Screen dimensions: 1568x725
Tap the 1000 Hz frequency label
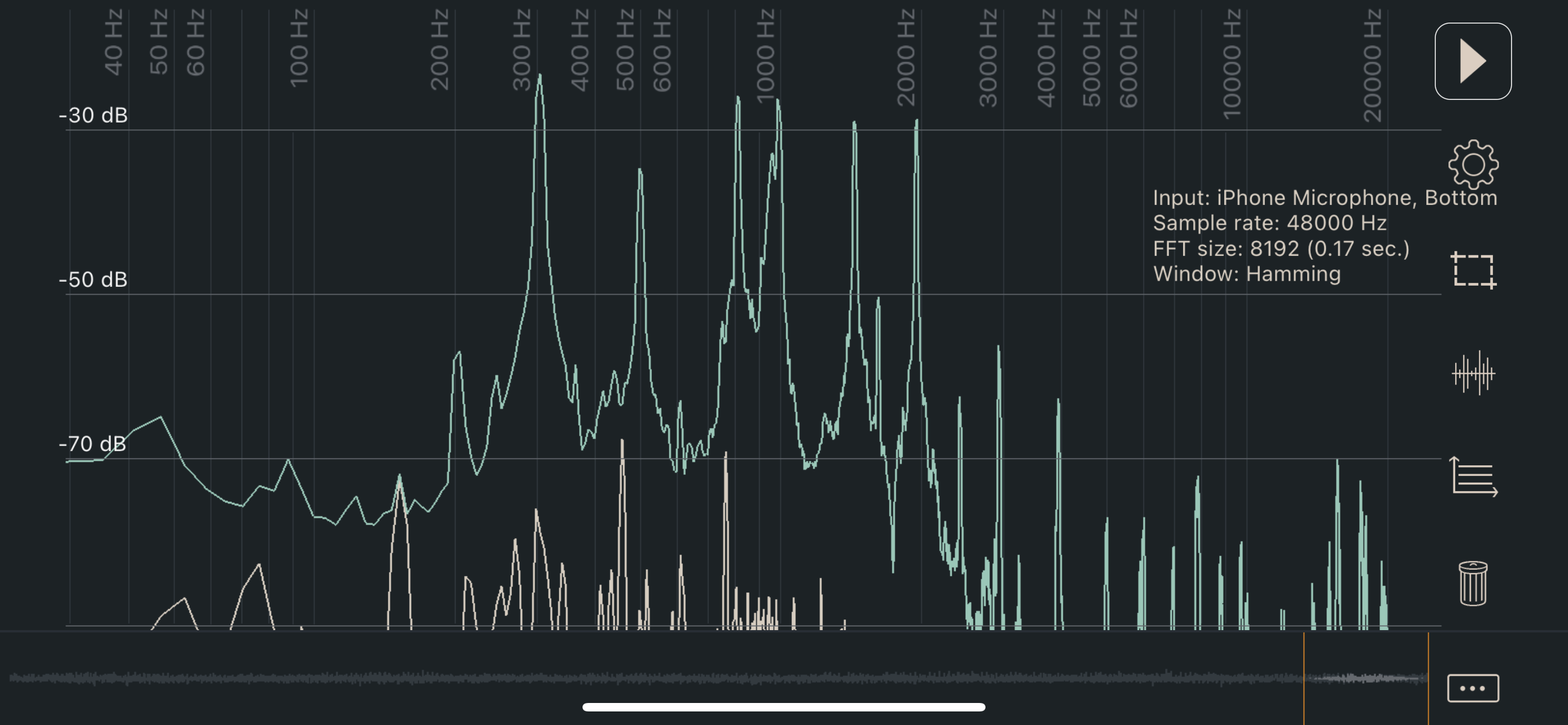[x=765, y=56]
